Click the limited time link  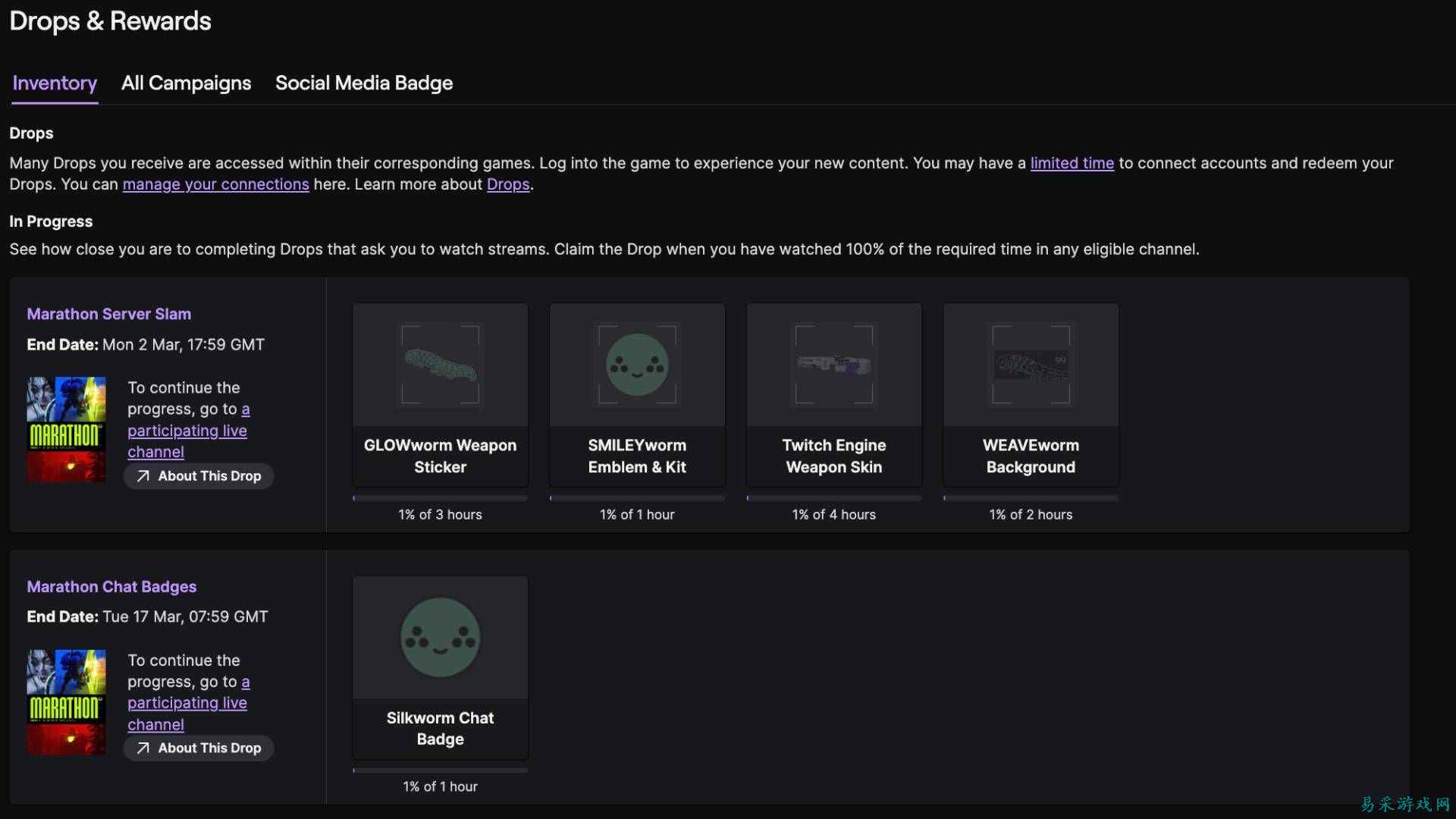click(1072, 163)
